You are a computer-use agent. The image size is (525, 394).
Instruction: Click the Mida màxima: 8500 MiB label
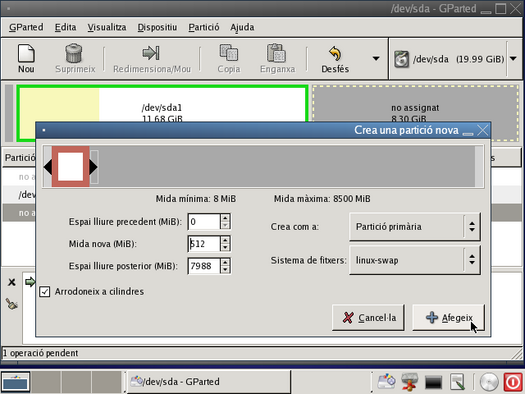point(322,199)
